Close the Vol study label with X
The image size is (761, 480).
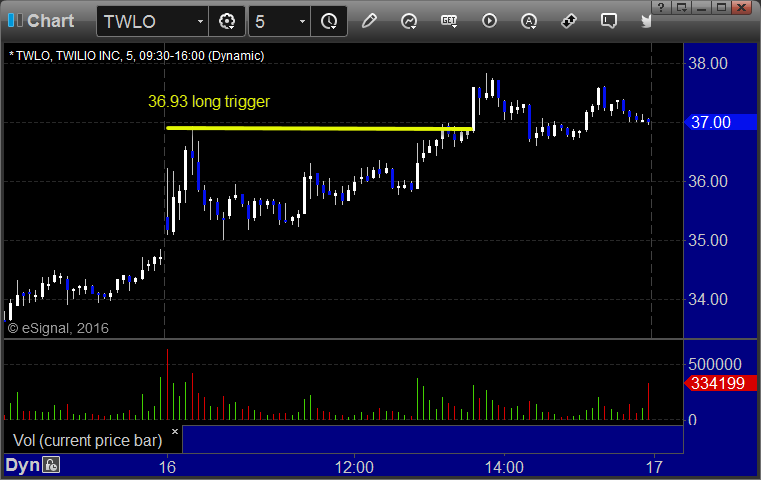(175, 431)
